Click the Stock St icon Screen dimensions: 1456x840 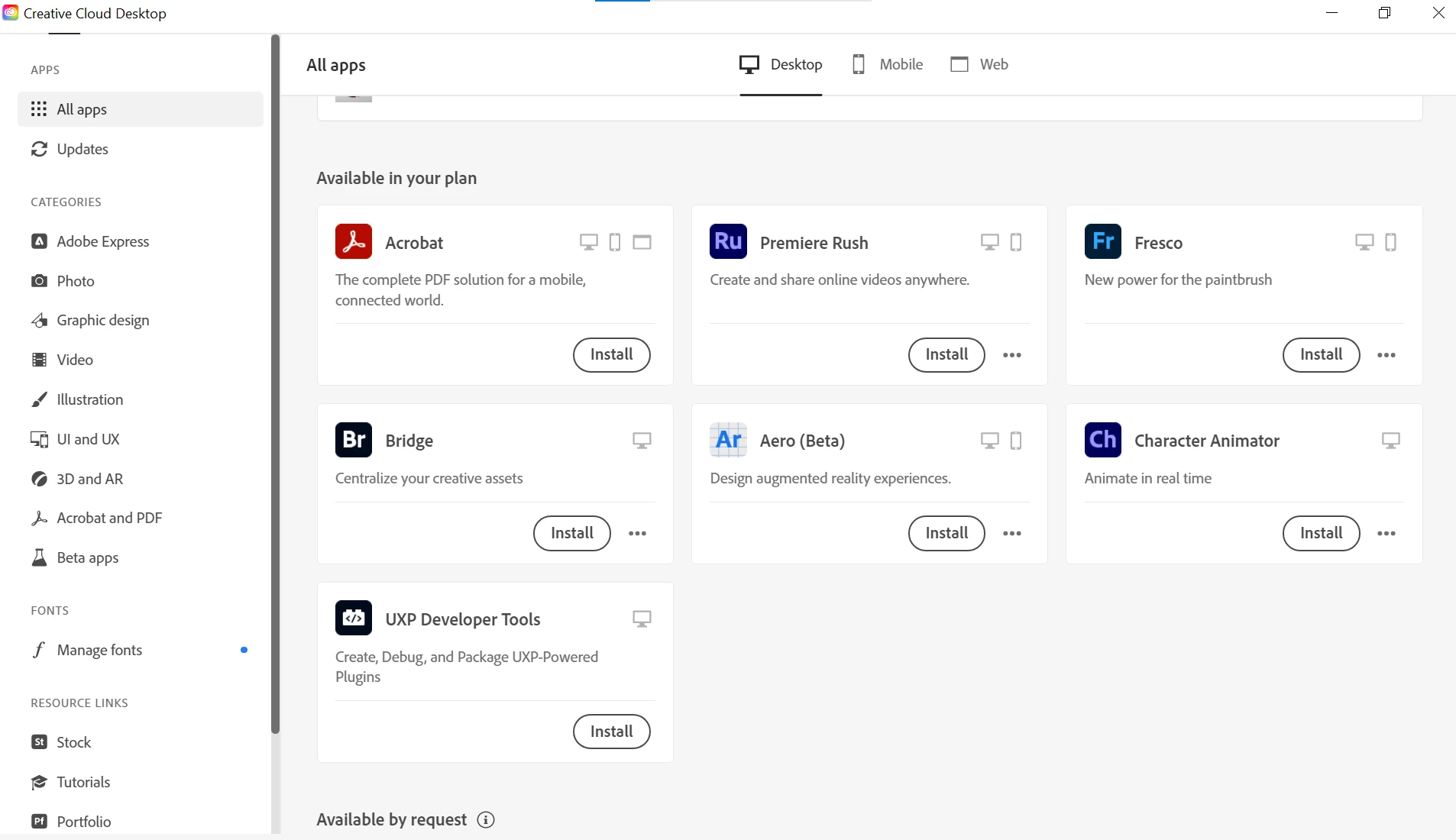[39, 742]
